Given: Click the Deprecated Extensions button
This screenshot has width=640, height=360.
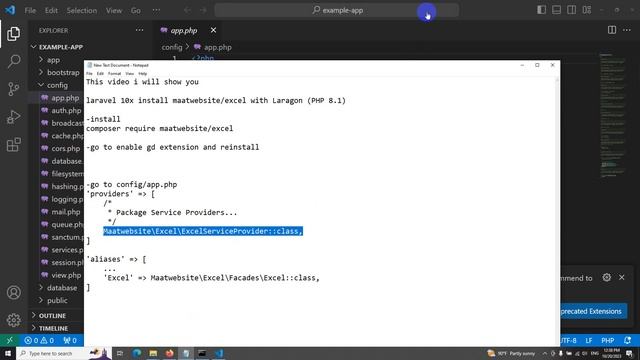Looking at the screenshot, I should pyautogui.click(x=593, y=311).
